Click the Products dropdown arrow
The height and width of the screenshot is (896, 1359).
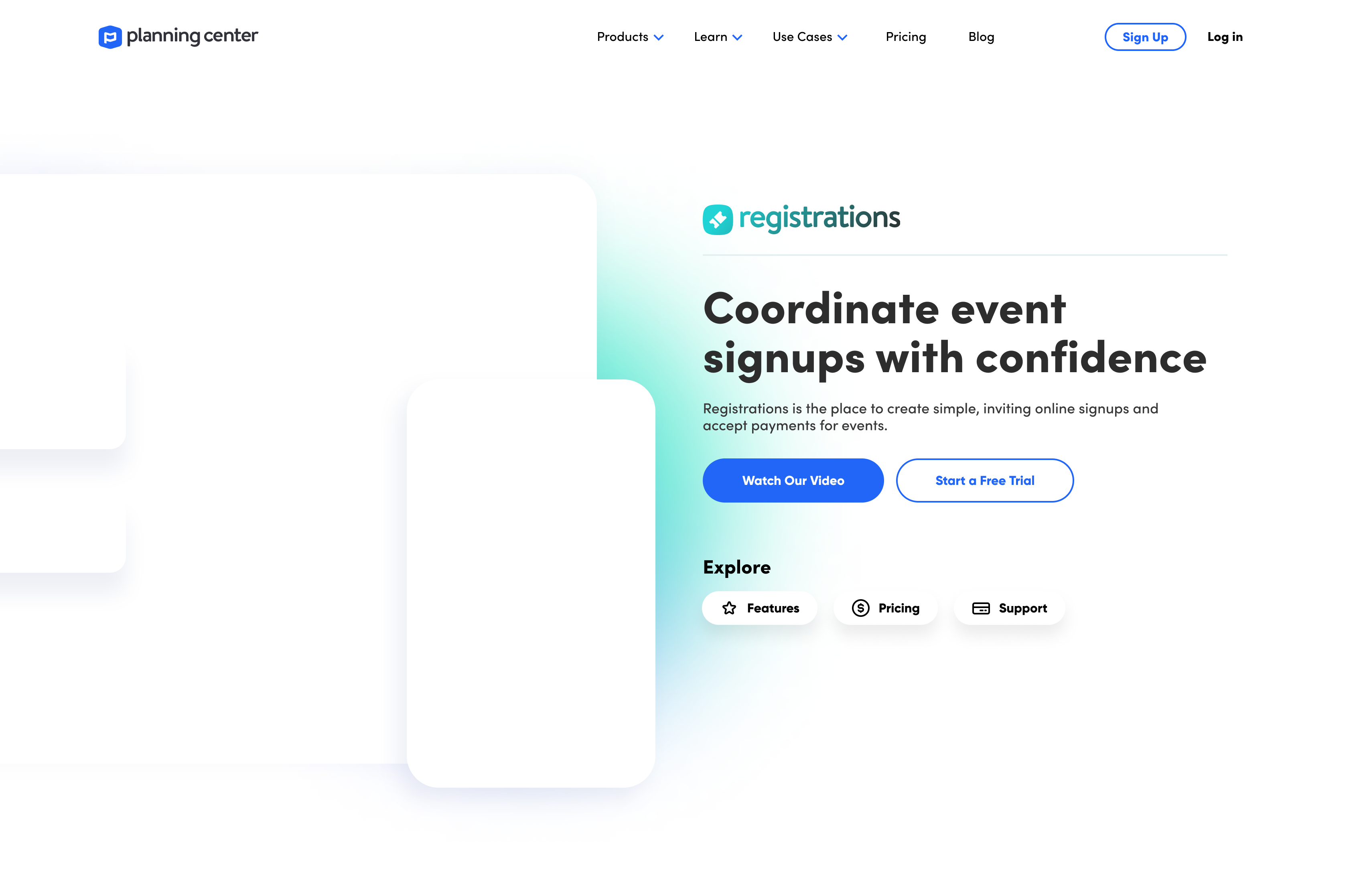tap(659, 37)
